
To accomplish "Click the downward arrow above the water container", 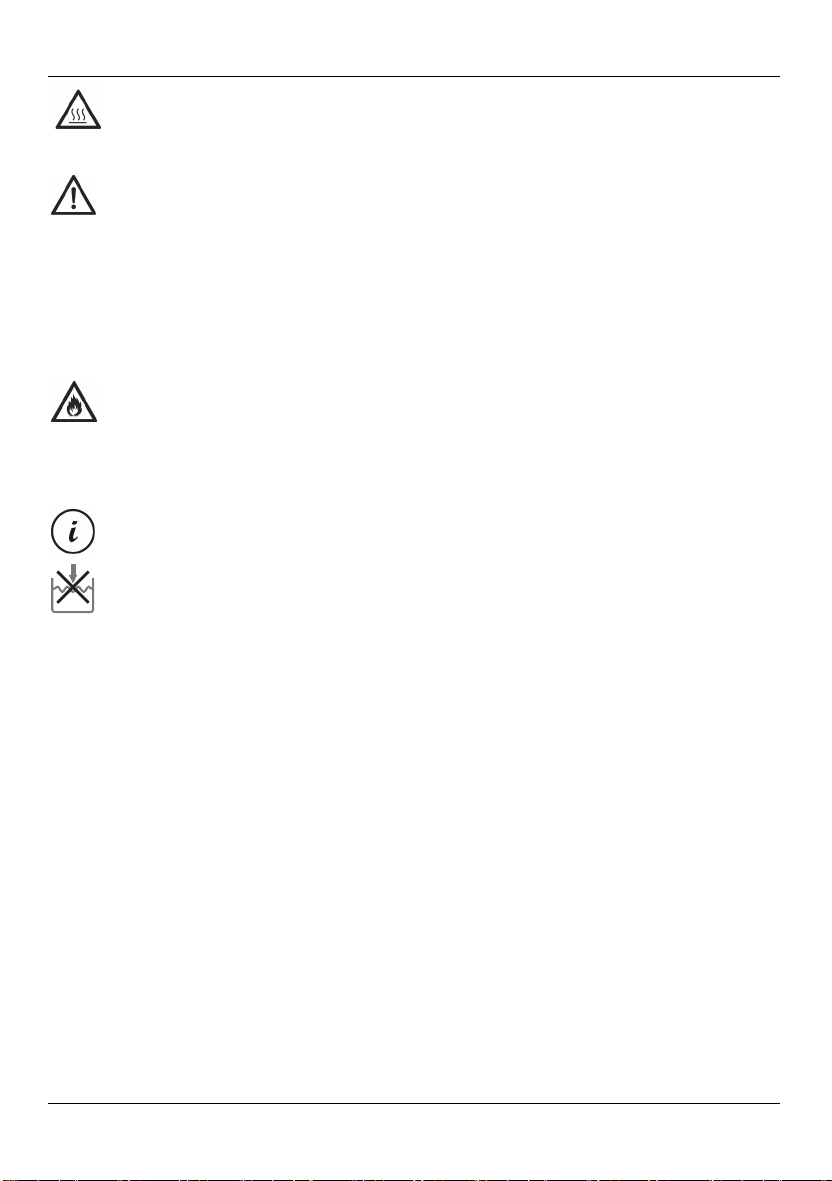I will [72, 572].
